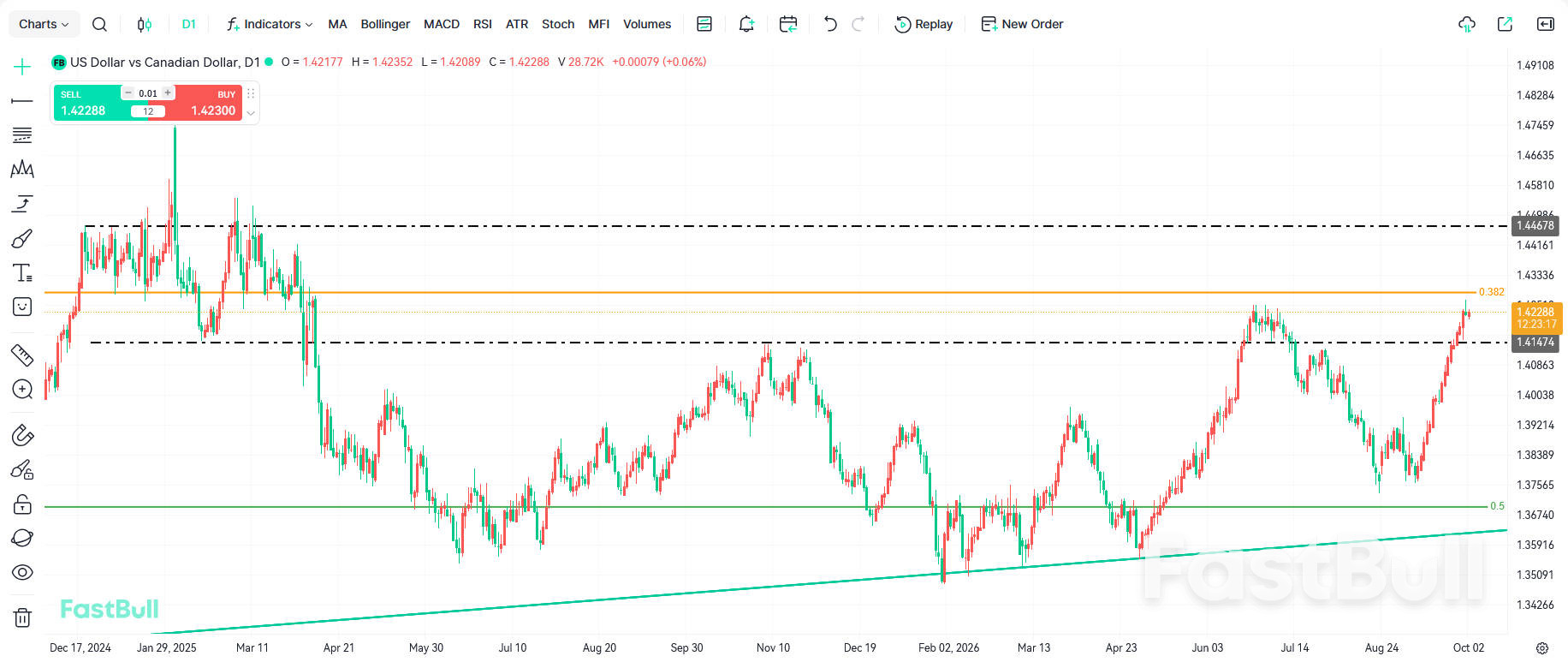
Task: Change the candlestick chart type
Action: point(145,24)
